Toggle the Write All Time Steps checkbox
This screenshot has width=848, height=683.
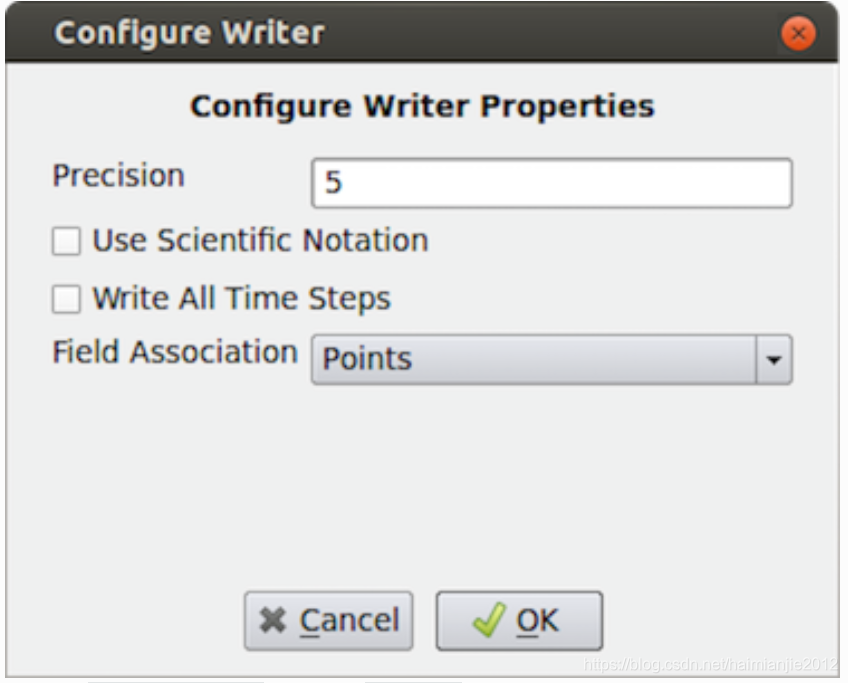pos(67,299)
